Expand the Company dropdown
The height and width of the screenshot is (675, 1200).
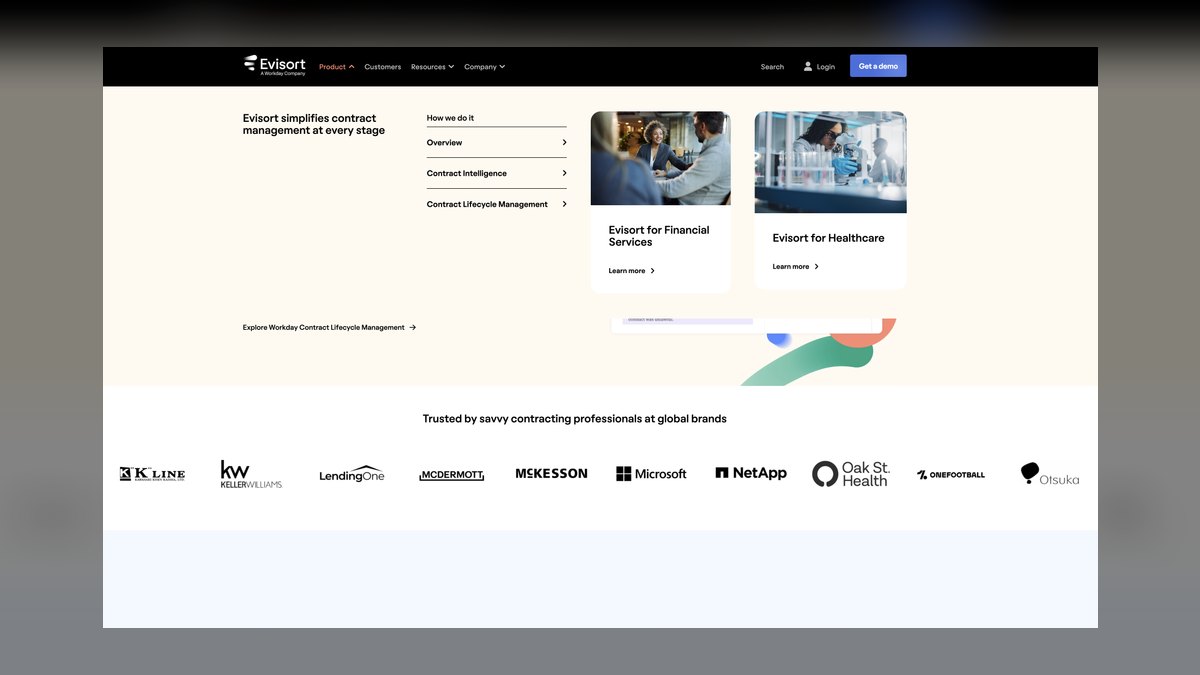coord(485,67)
